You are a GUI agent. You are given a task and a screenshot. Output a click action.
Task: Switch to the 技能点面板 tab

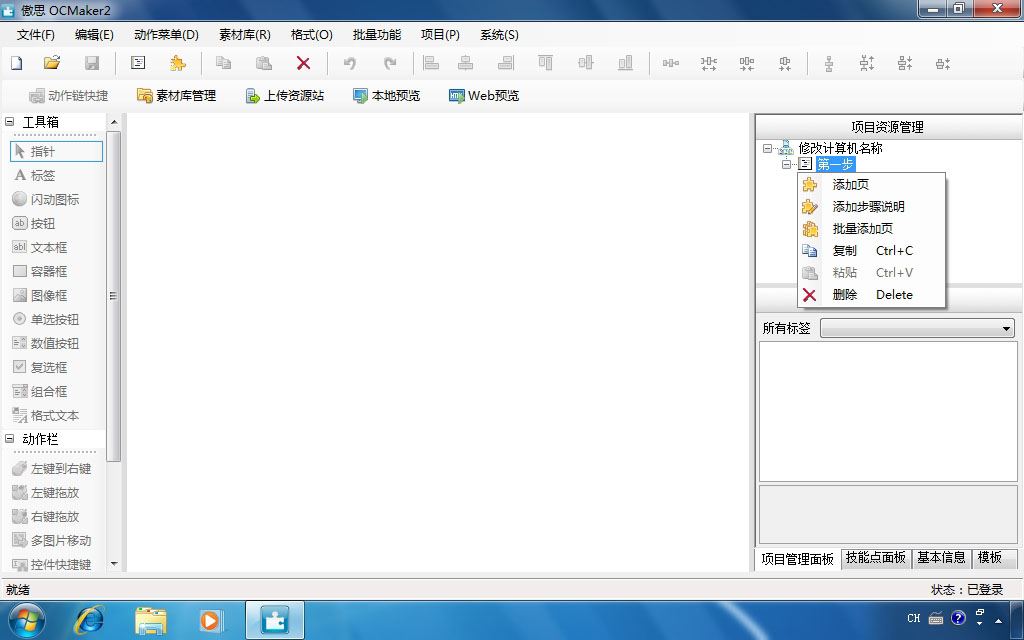(x=876, y=558)
